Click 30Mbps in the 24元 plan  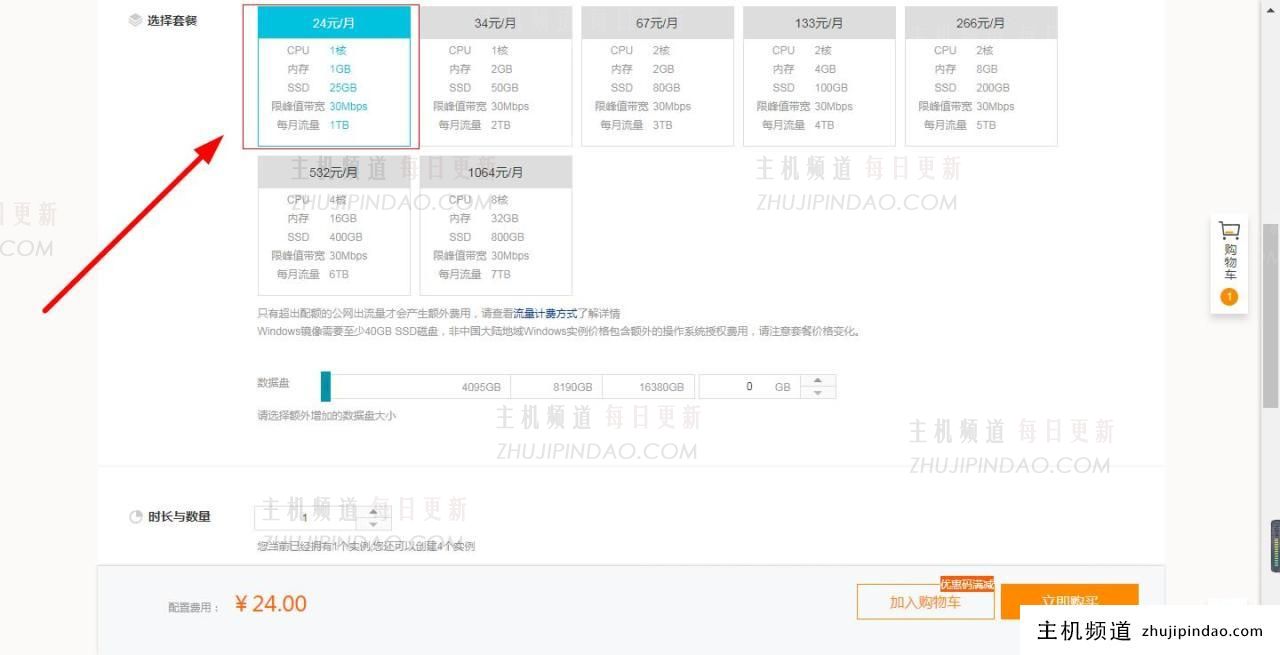point(348,106)
